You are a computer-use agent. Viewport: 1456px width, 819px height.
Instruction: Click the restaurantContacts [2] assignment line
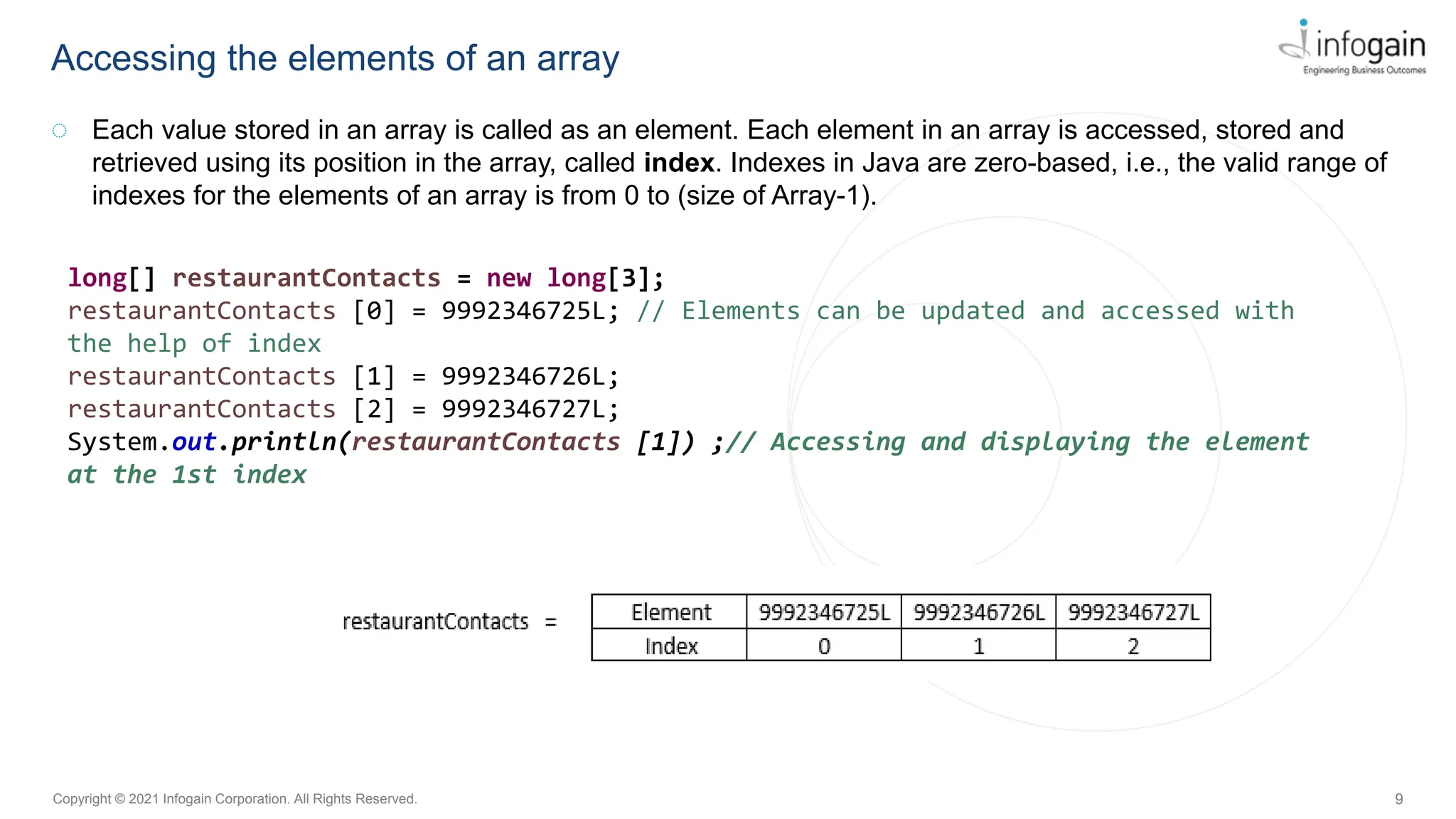click(343, 409)
